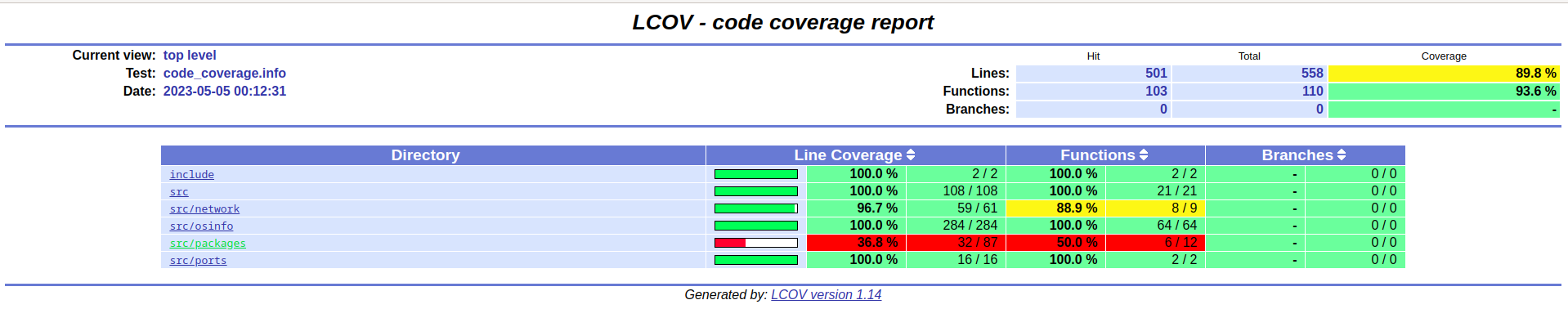Select the 16 / 16 lines cell
Viewport: 1568px width, 309px height.
point(956,260)
